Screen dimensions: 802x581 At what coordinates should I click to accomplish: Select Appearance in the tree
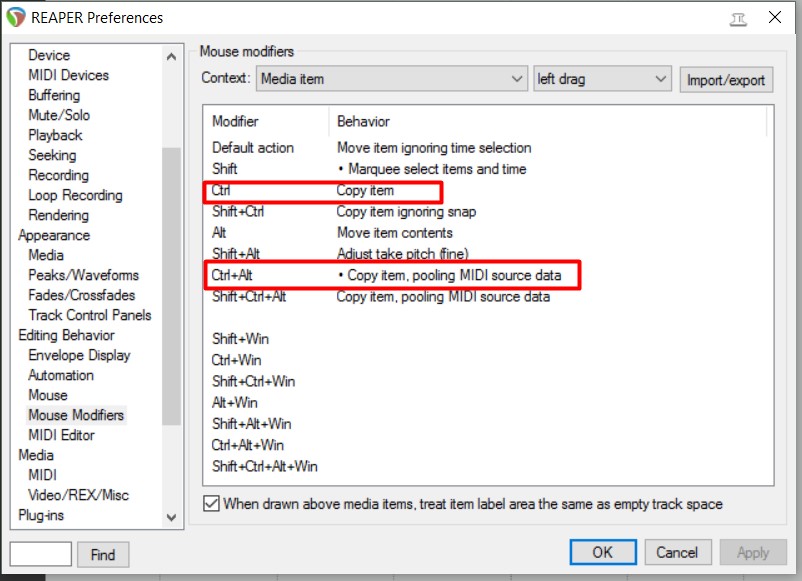click(54, 235)
